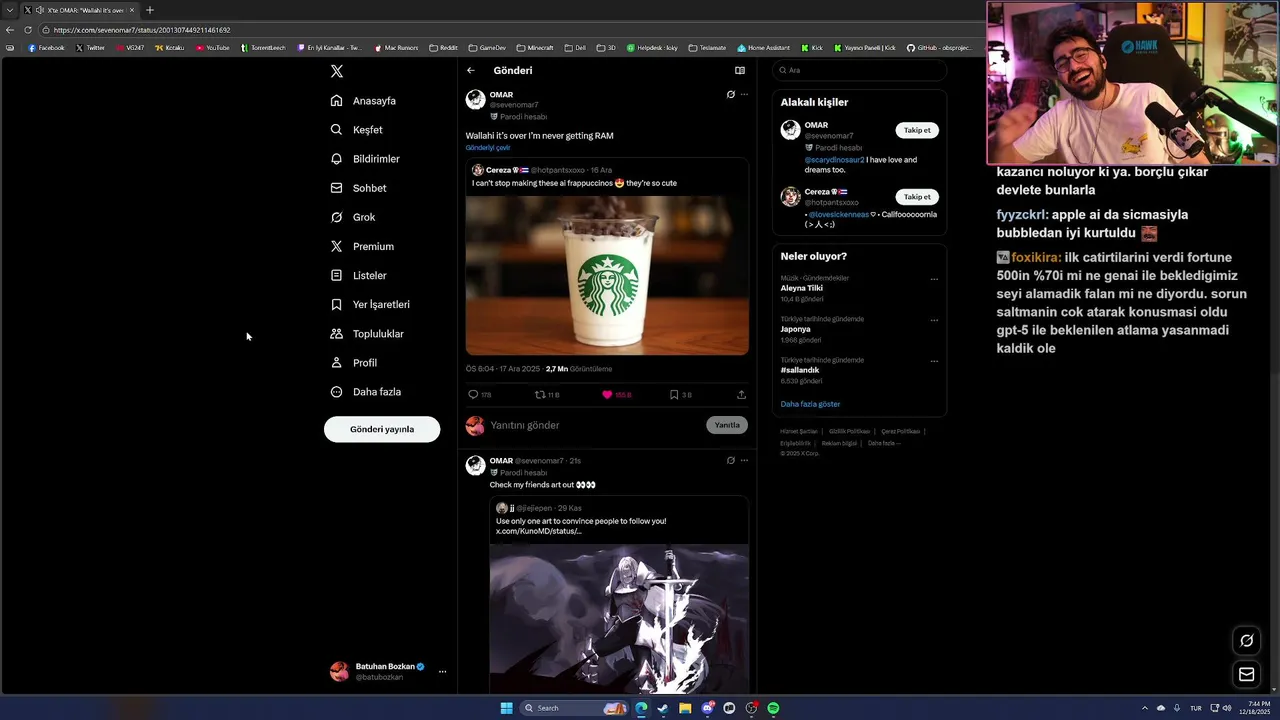Click the Yanıtla button
This screenshot has height=720, width=1280.
click(727, 425)
